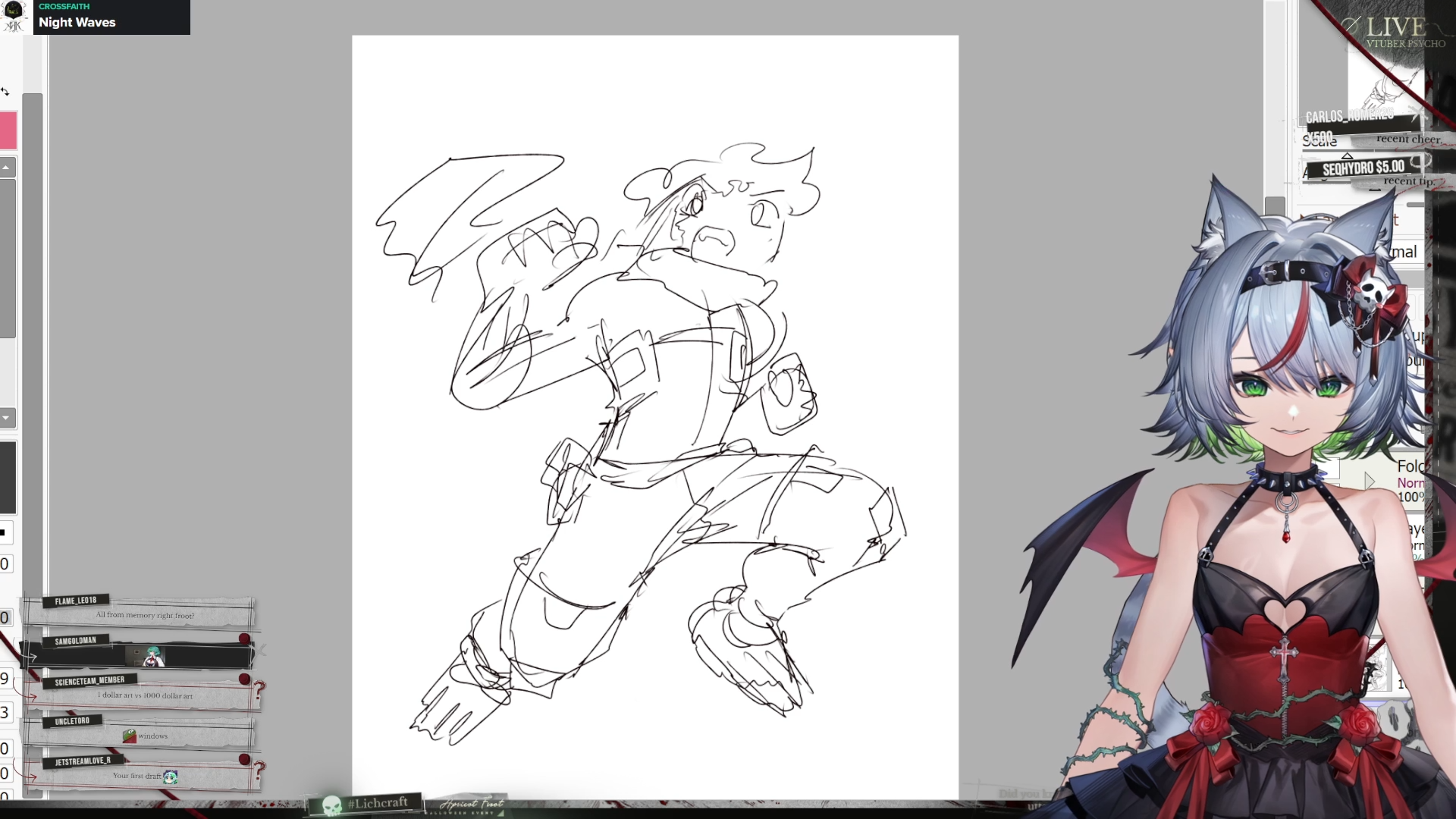Click the Lichcraft skull icon
1456x819 pixels.
pyautogui.click(x=331, y=805)
